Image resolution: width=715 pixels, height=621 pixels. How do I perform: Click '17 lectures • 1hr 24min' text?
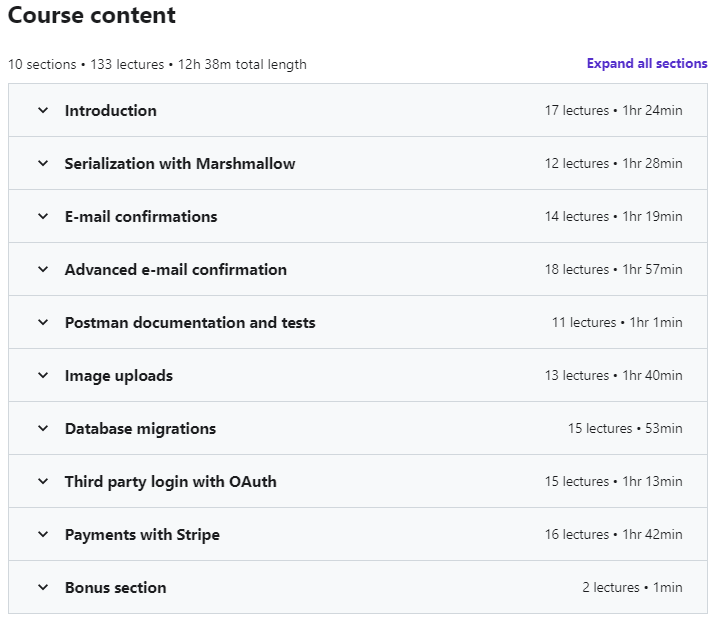613,110
